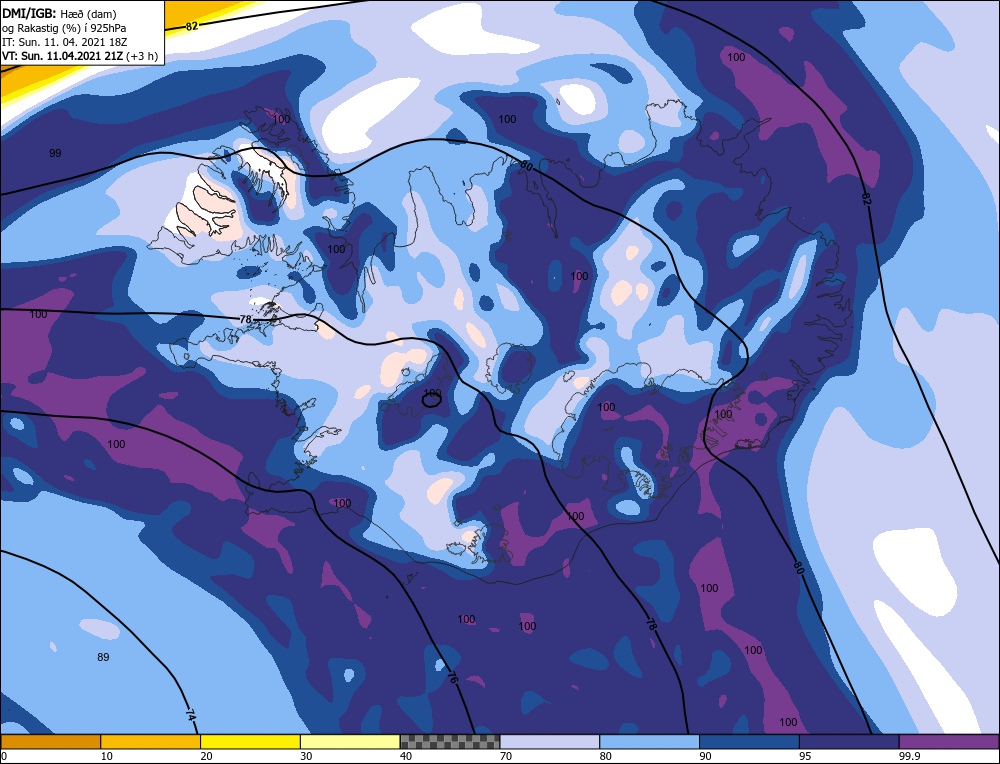The width and height of the screenshot is (1000, 764).
Task: Select the purple legend swatch above 99.9
Action: [949, 741]
